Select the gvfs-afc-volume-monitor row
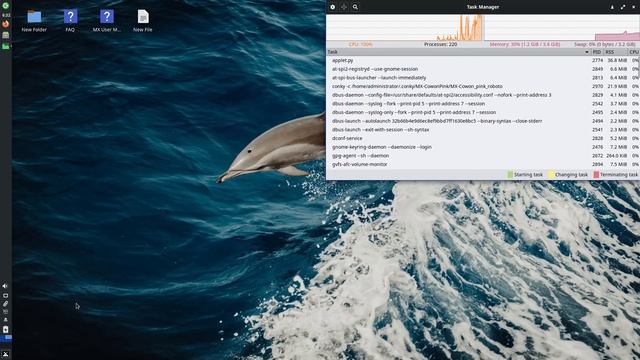 483,164
